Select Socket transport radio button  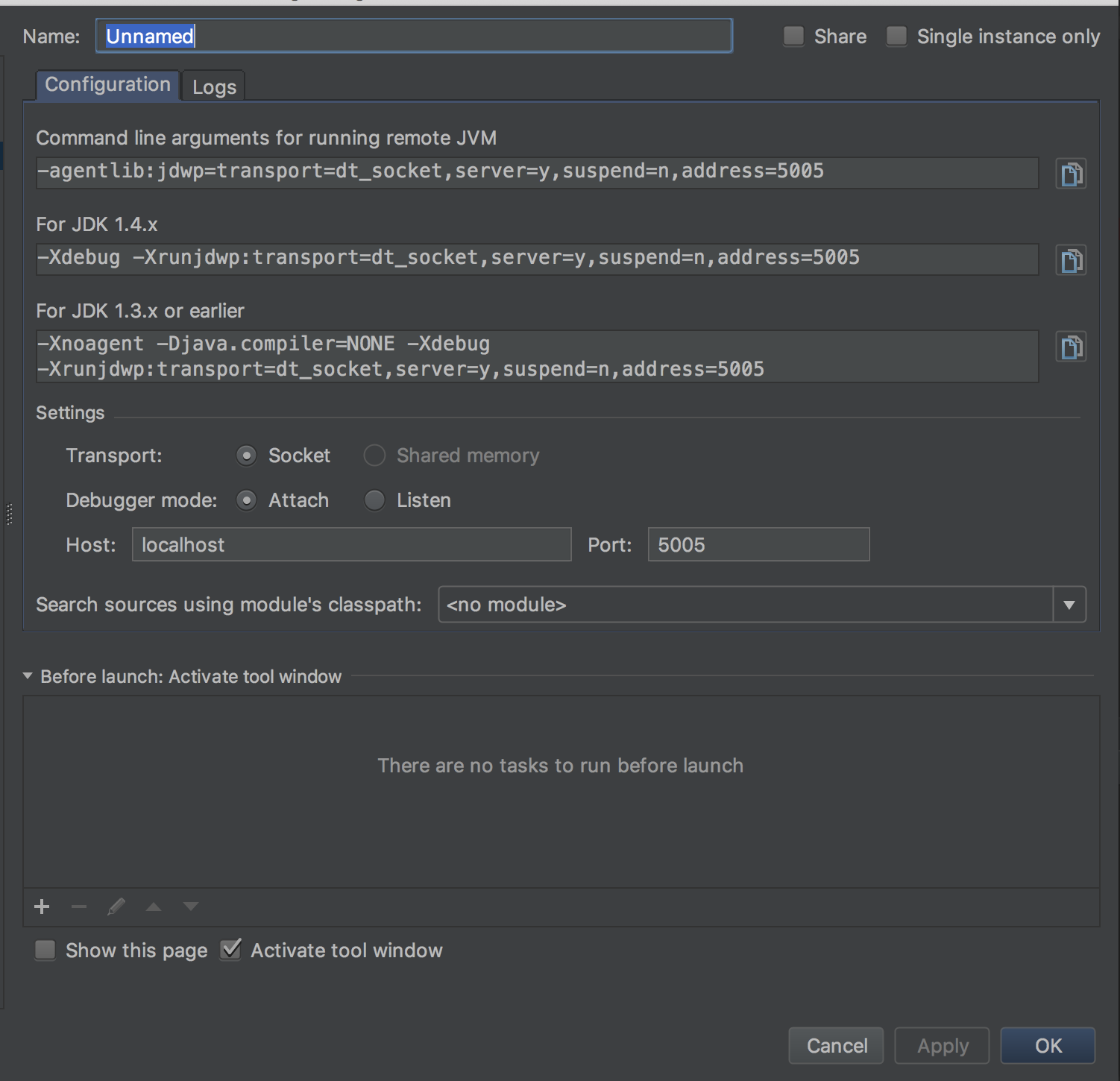(x=246, y=456)
